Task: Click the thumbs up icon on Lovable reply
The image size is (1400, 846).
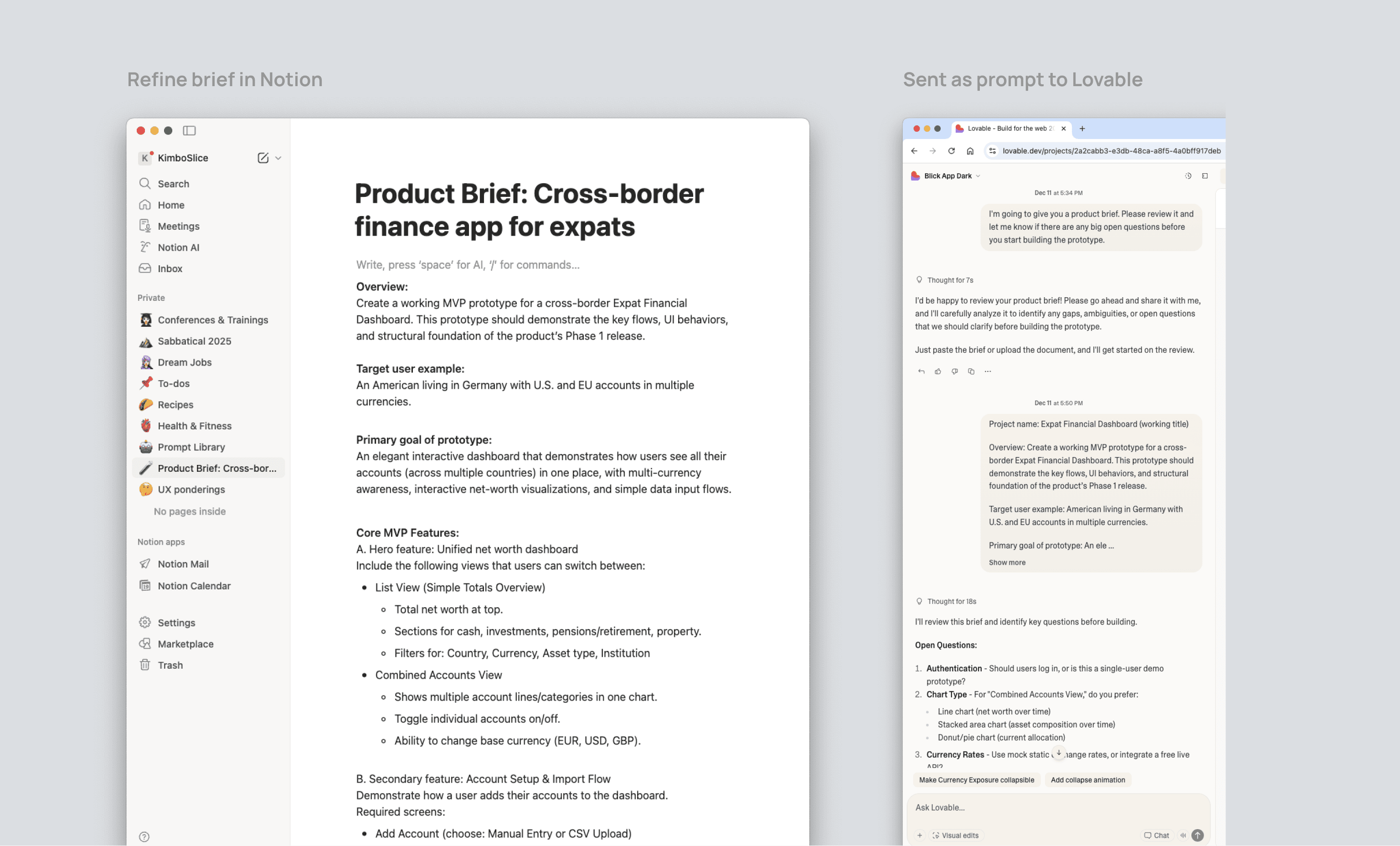Action: (x=937, y=371)
